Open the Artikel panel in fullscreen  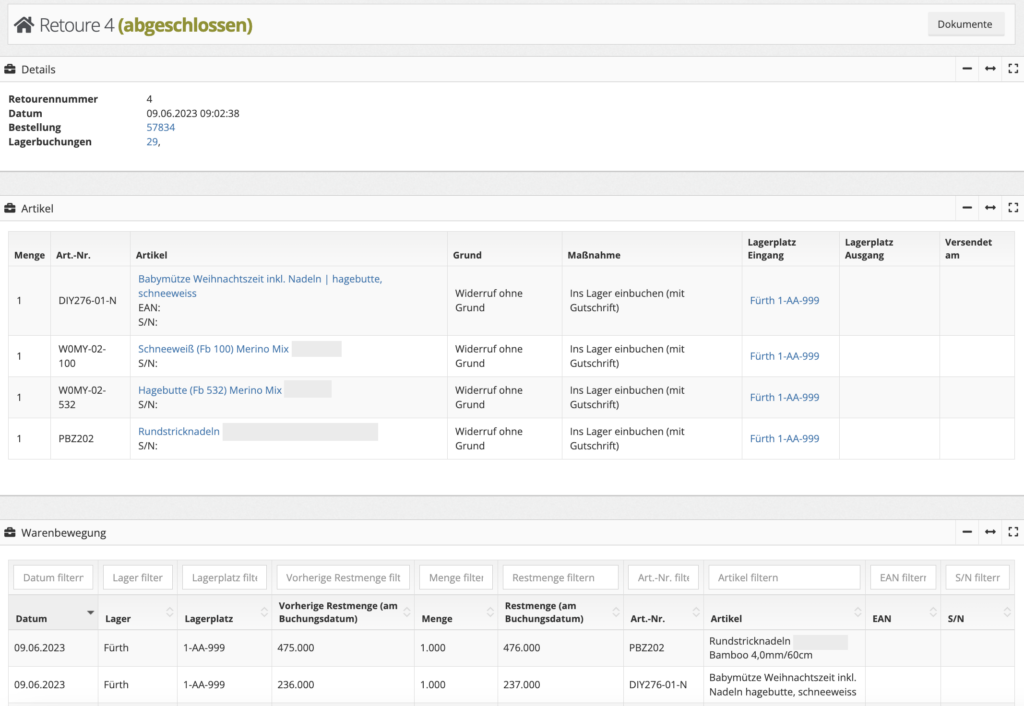(x=1013, y=208)
